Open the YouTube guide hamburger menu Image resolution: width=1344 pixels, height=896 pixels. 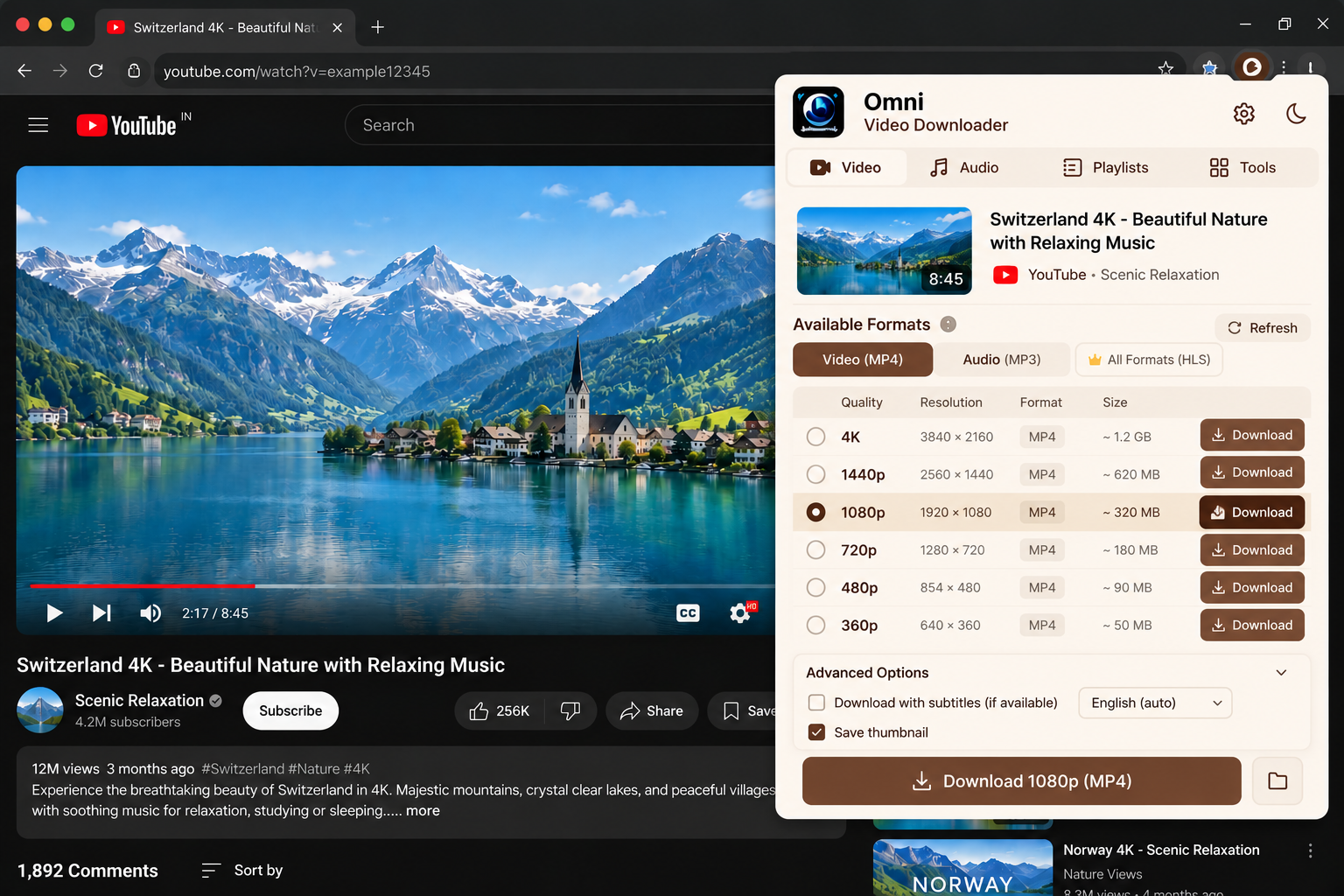pos(38,125)
